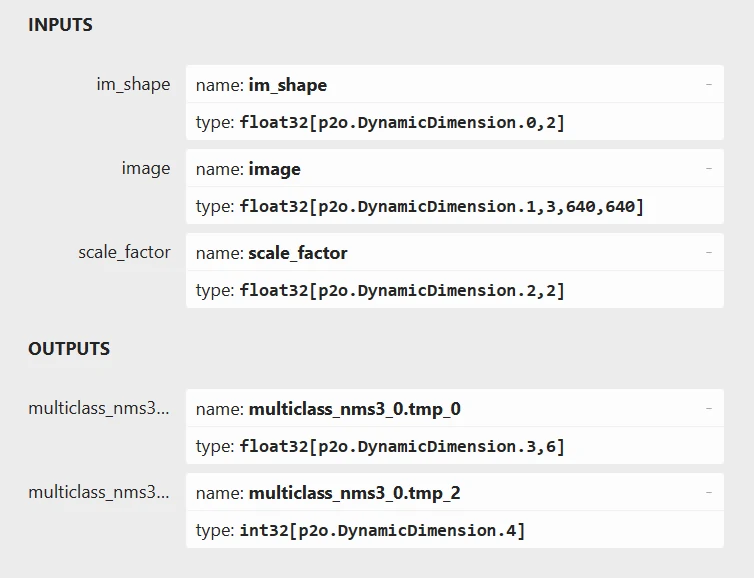Collapse the scale_factor input entry
Image resolution: width=754 pixels, height=578 pixels.
coord(709,253)
